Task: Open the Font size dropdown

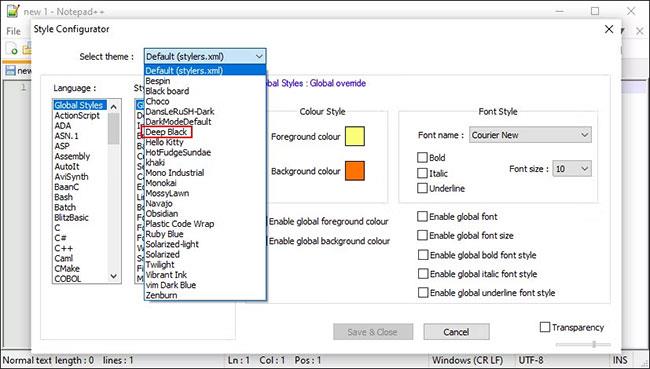Action: 572,169
